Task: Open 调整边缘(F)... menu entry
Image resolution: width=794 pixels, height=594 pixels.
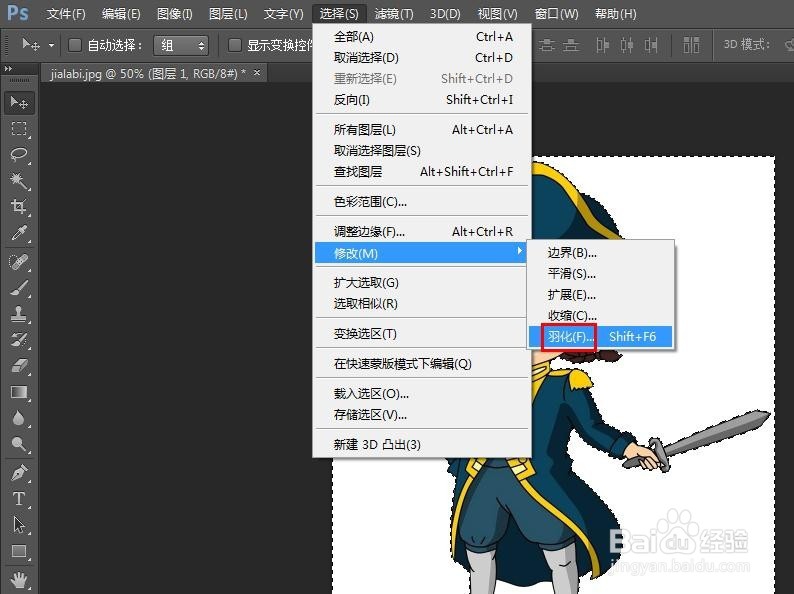Action: point(422,231)
